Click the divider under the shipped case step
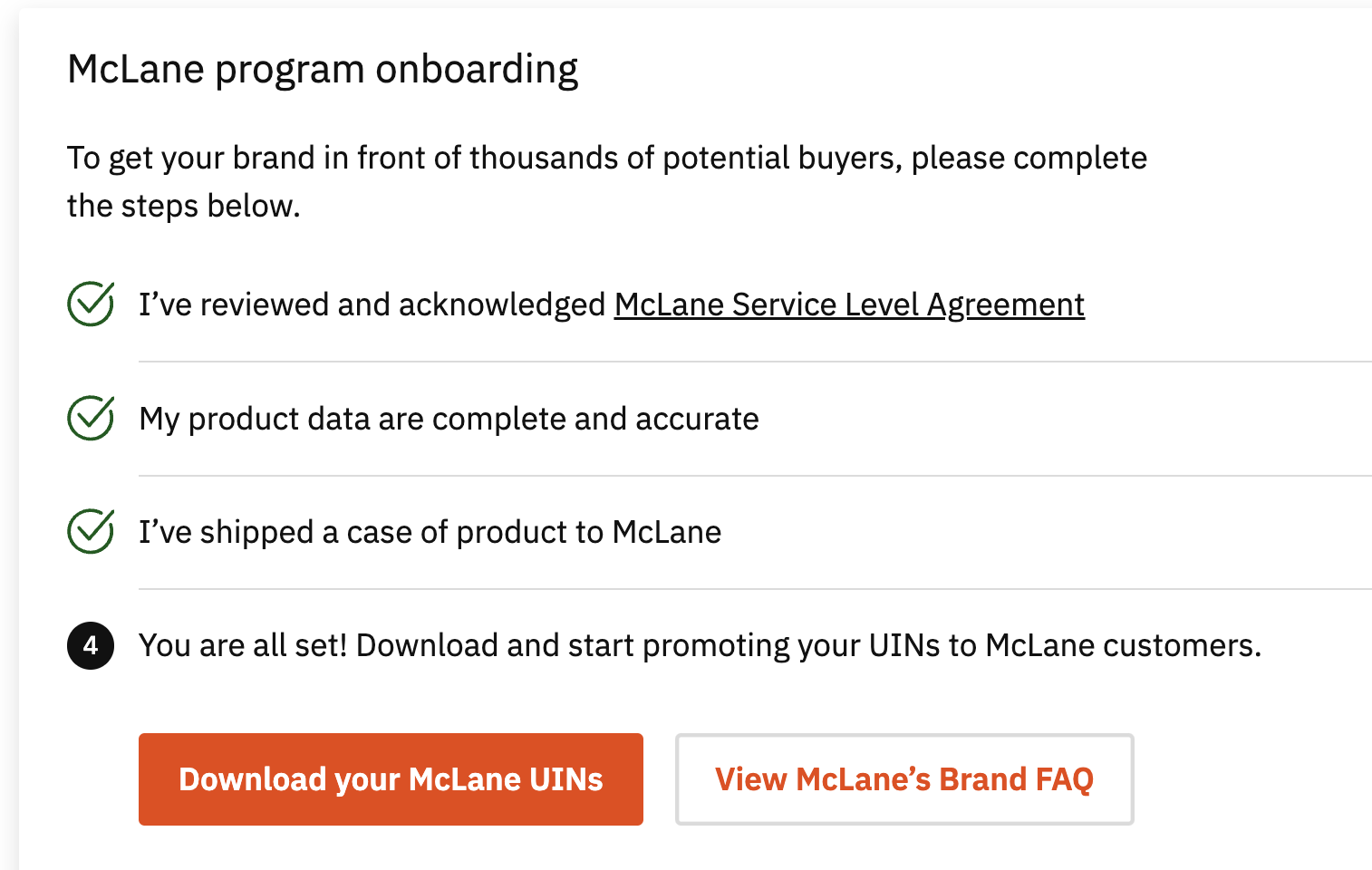 coord(754,589)
